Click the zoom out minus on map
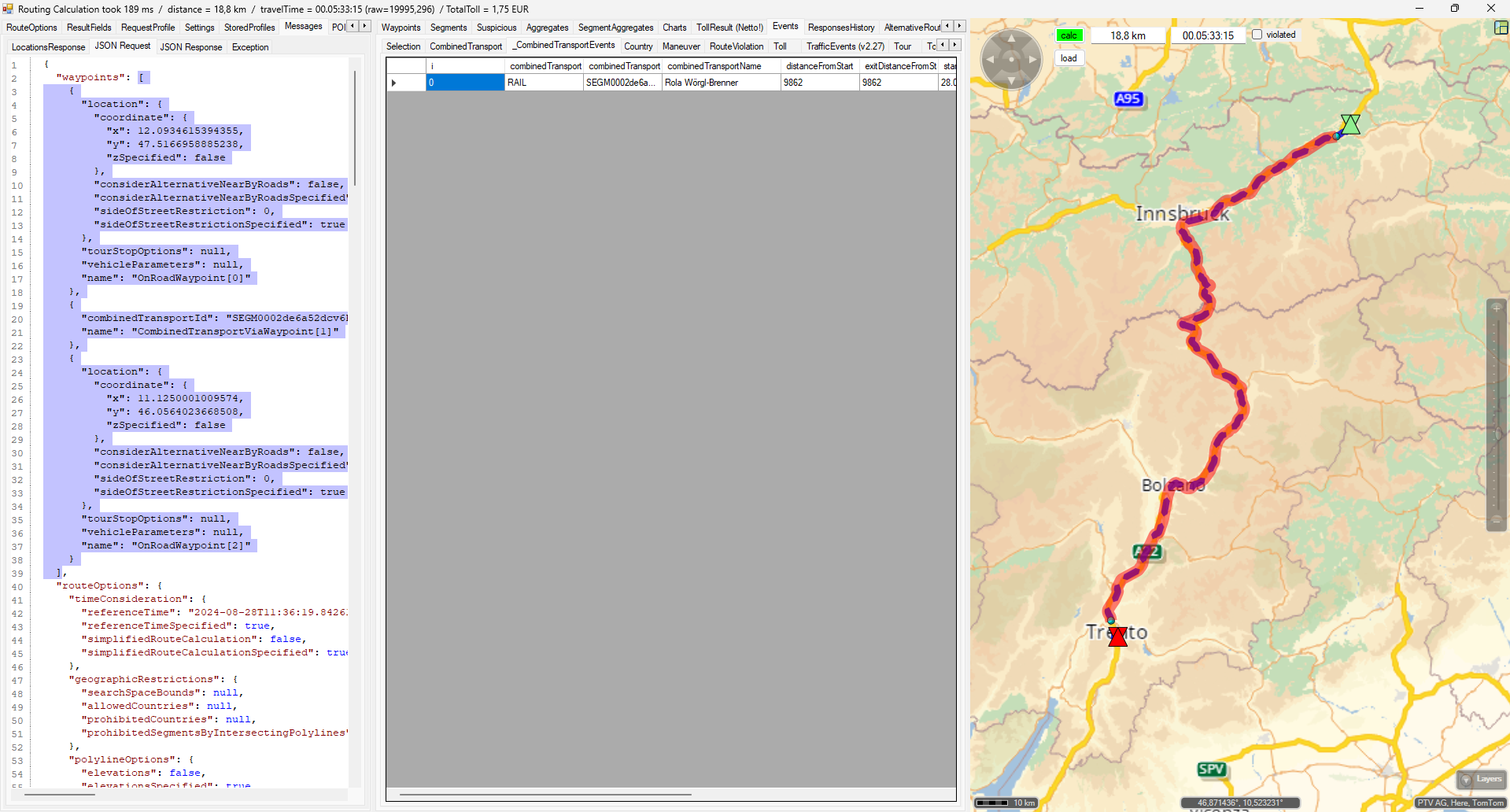Screen dimensions: 1510x812 1496,520
